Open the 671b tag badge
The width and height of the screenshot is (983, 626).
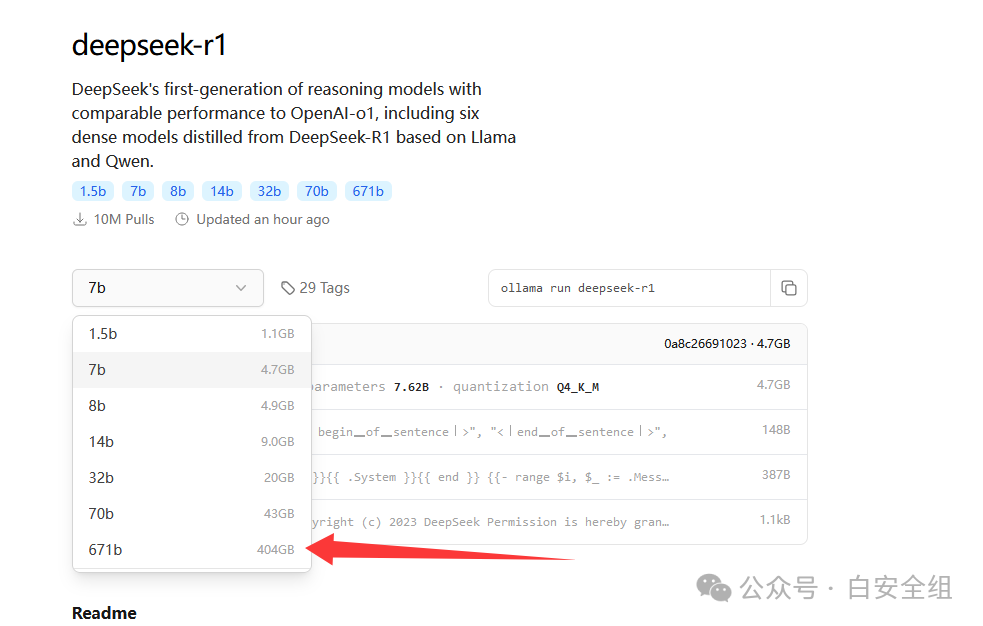[x=368, y=191]
